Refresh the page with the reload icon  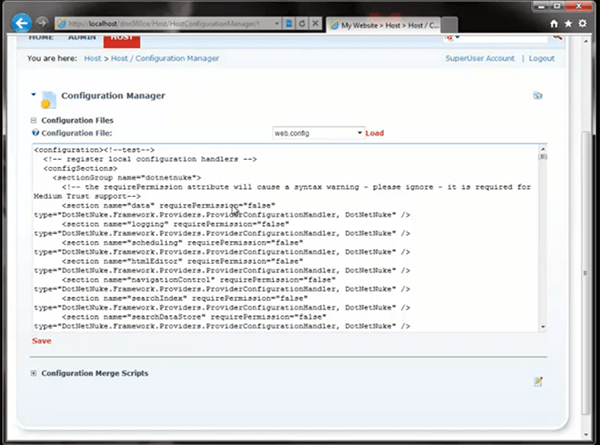point(302,23)
